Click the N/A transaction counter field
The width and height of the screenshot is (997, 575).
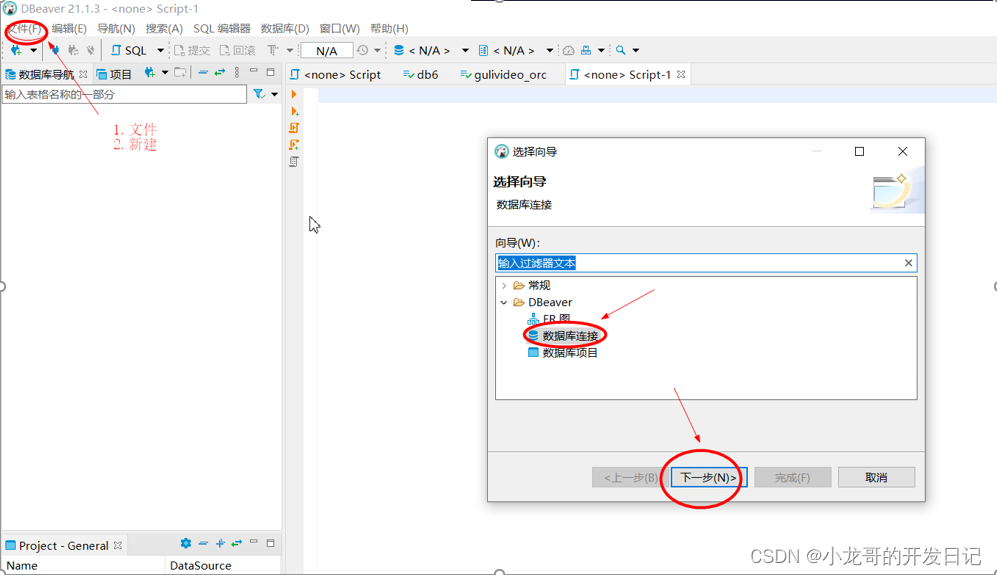coord(326,50)
